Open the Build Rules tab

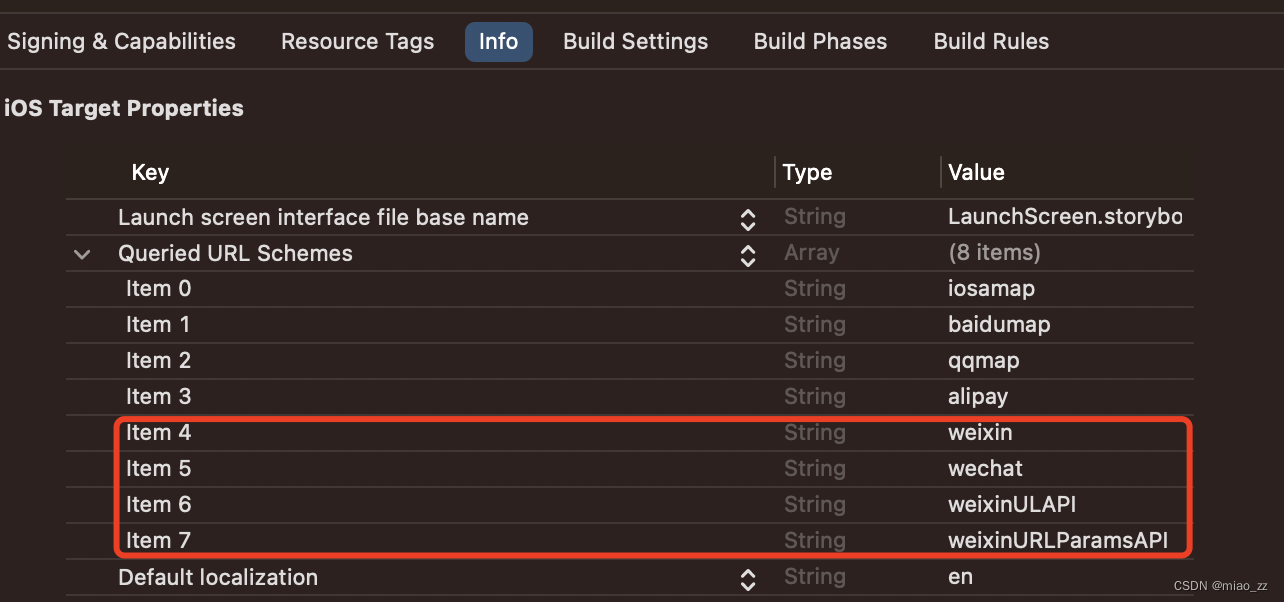(x=991, y=41)
